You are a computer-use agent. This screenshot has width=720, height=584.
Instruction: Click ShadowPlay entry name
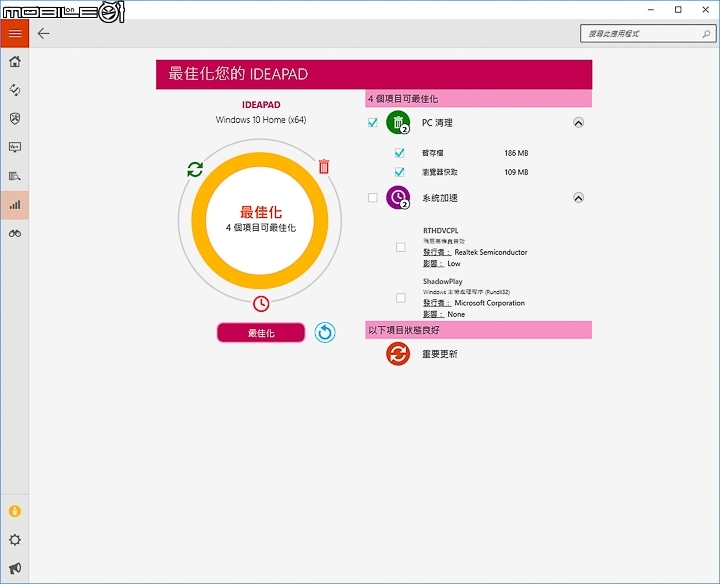tap(443, 281)
